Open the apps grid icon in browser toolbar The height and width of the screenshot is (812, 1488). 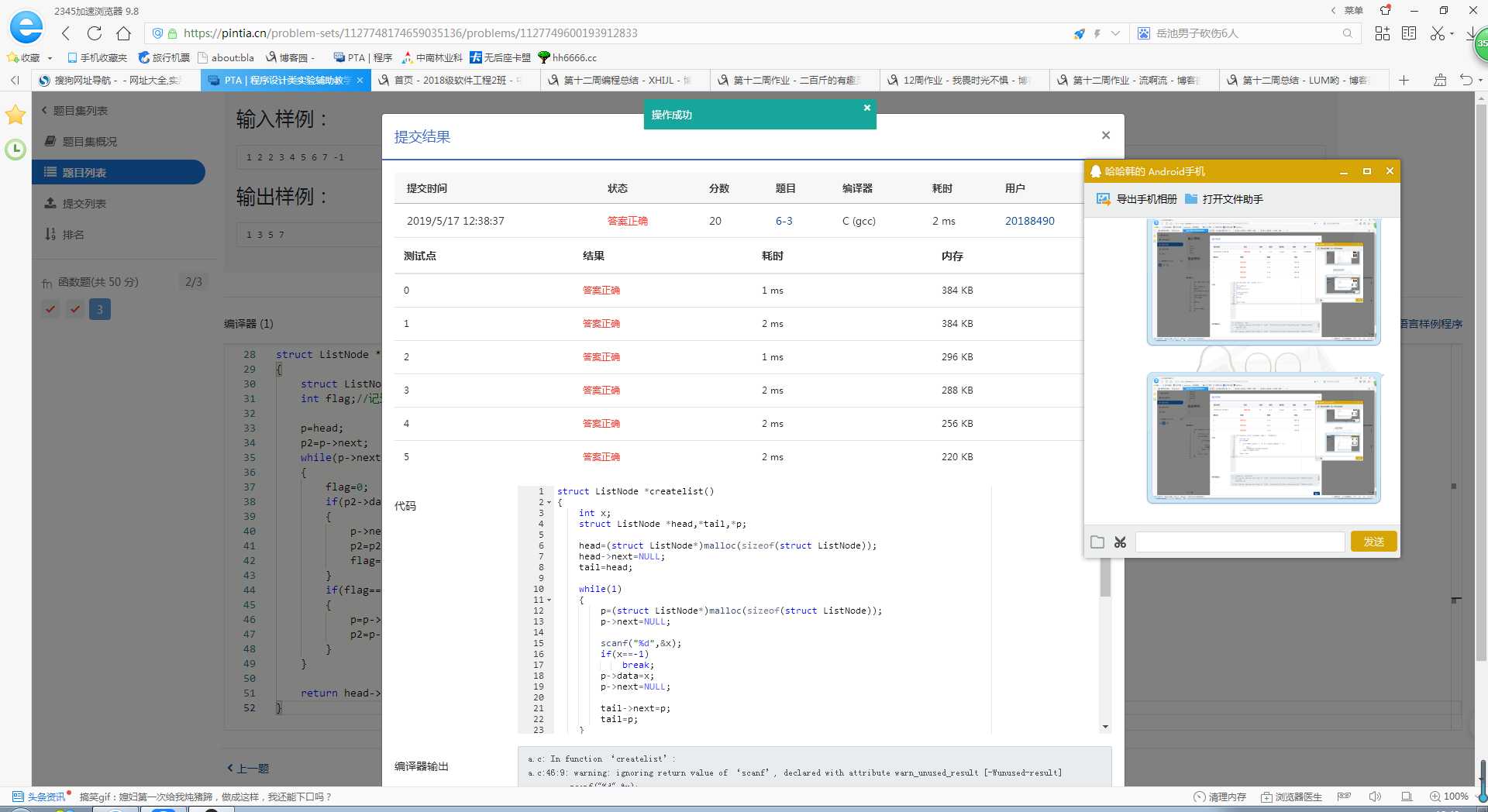tap(1382, 33)
